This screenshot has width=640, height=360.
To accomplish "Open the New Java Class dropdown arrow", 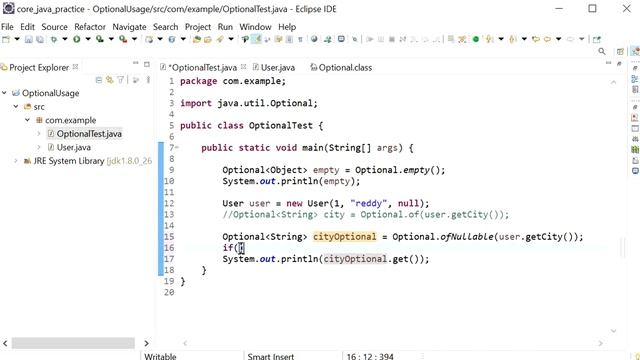I will click(183, 39).
